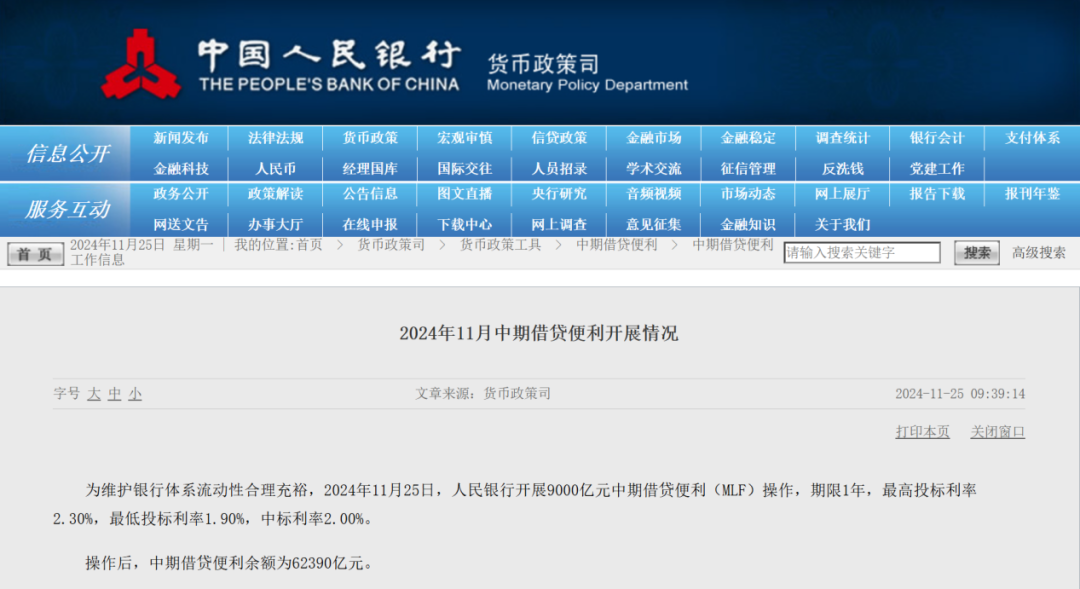Select medium font size 中
Viewport: 1080px width, 589px height.
pyautogui.click(x=115, y=394)
